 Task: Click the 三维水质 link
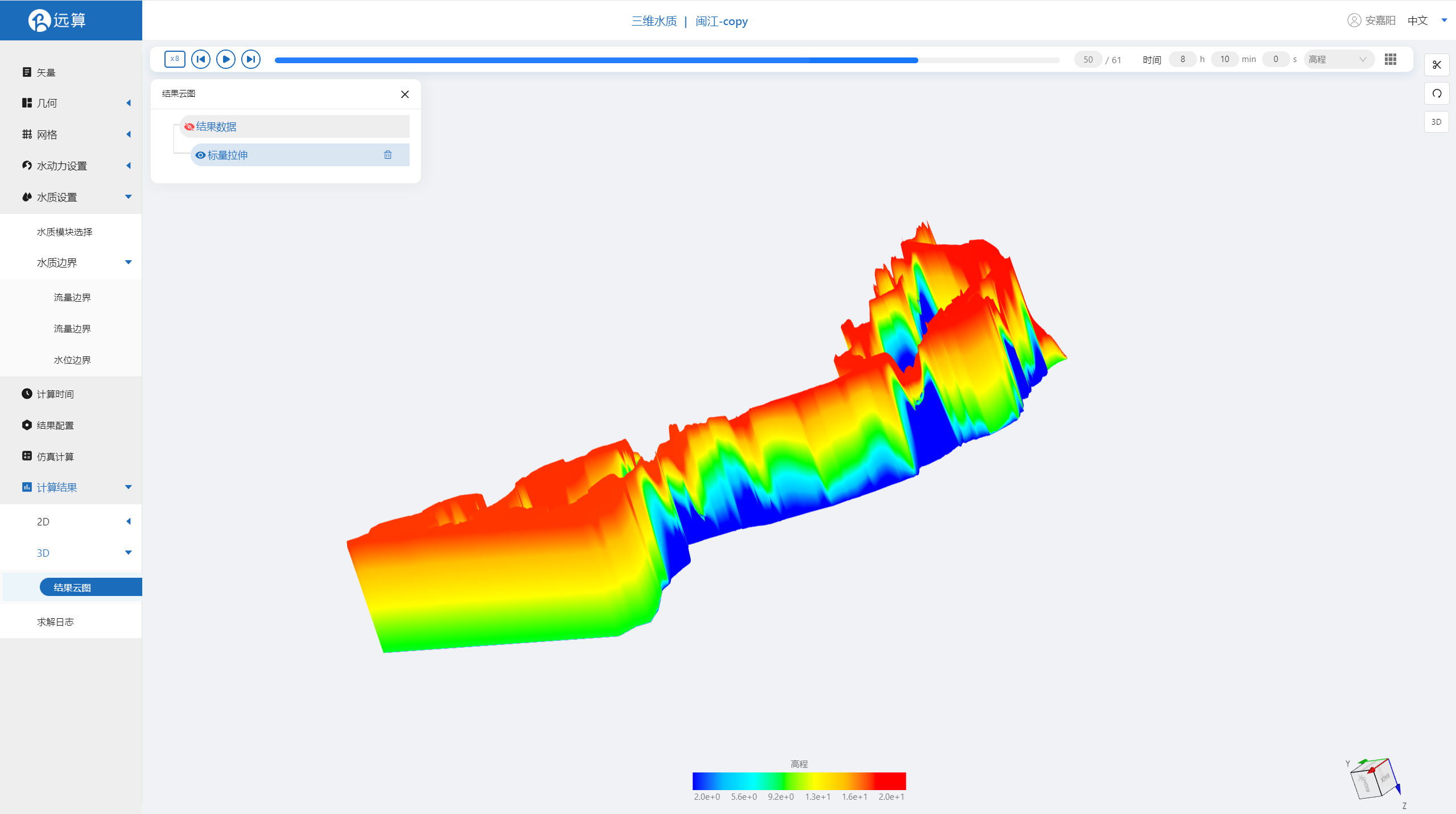tap(654, 21)
